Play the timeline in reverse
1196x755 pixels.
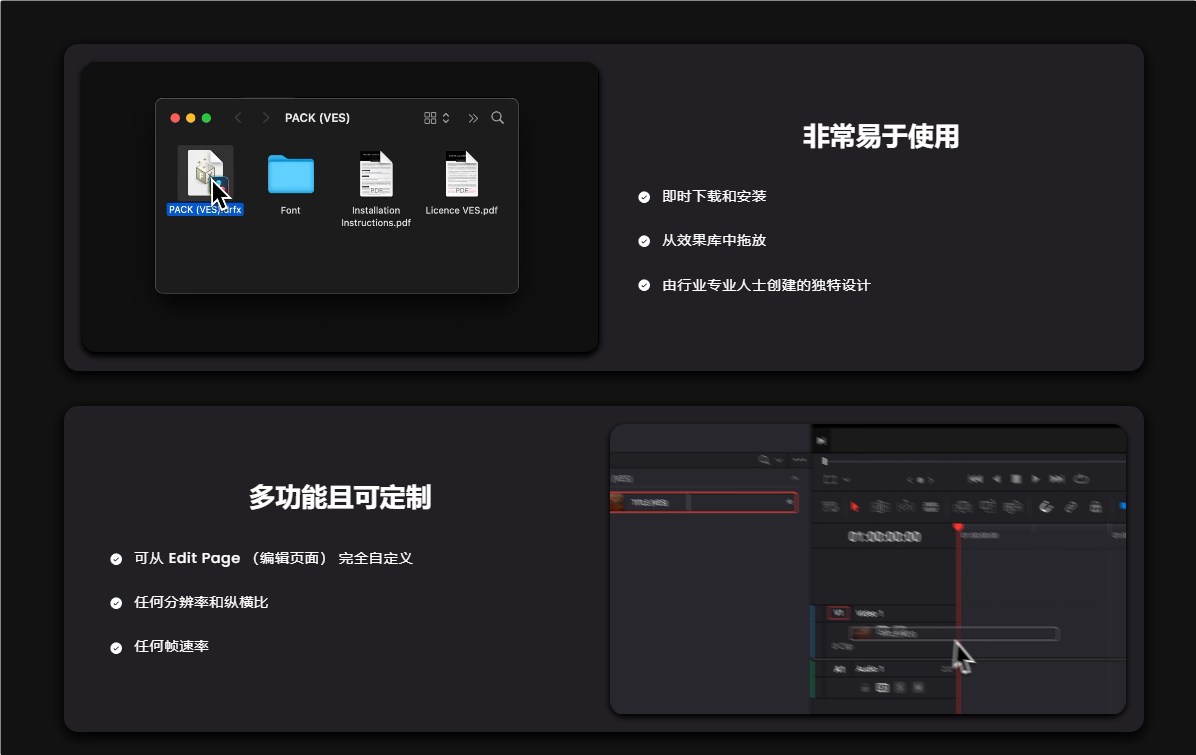pyautogui.click(x=996, y=479)
